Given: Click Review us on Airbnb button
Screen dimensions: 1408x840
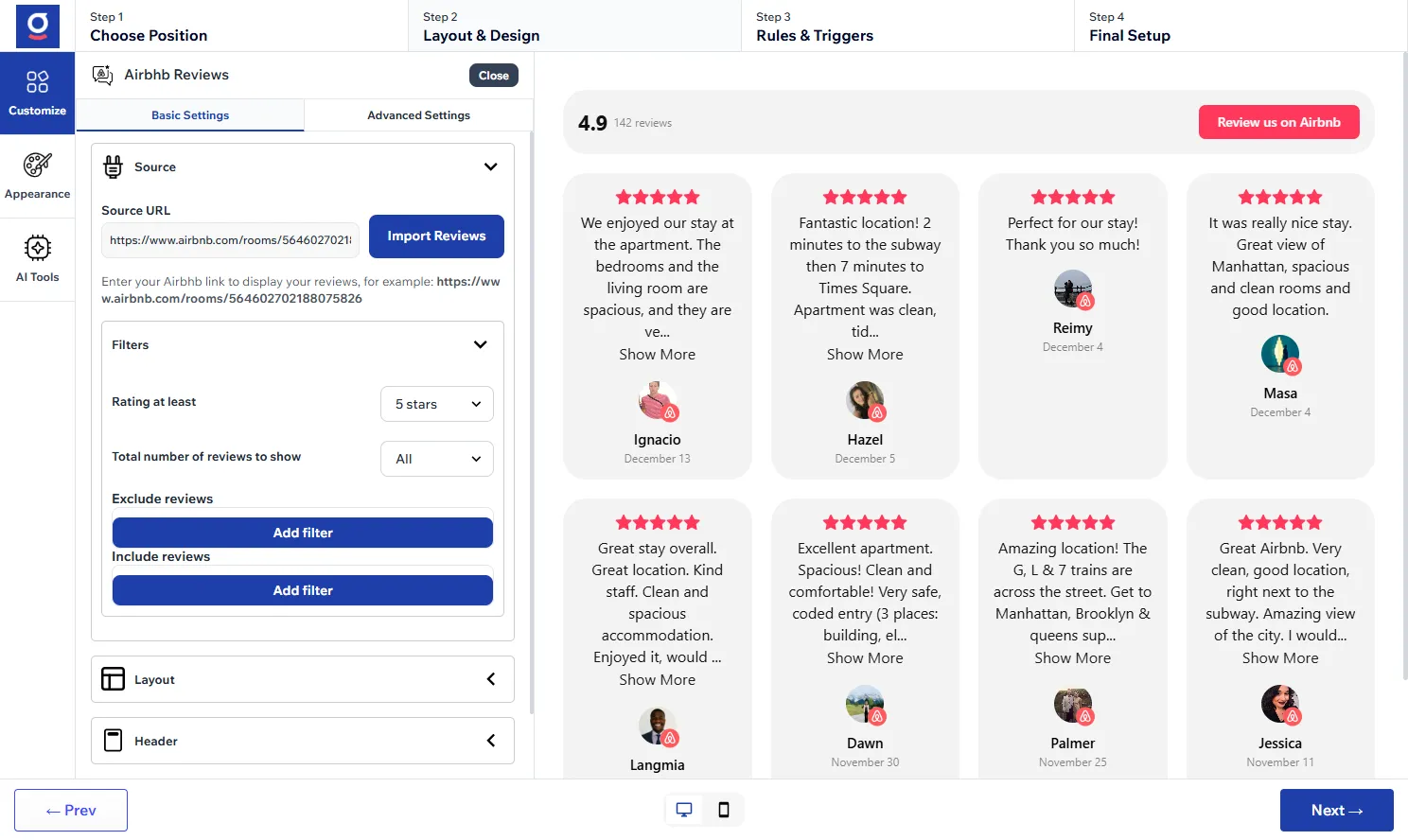Looking at the screenshot, I should (x=1279, y=122).
